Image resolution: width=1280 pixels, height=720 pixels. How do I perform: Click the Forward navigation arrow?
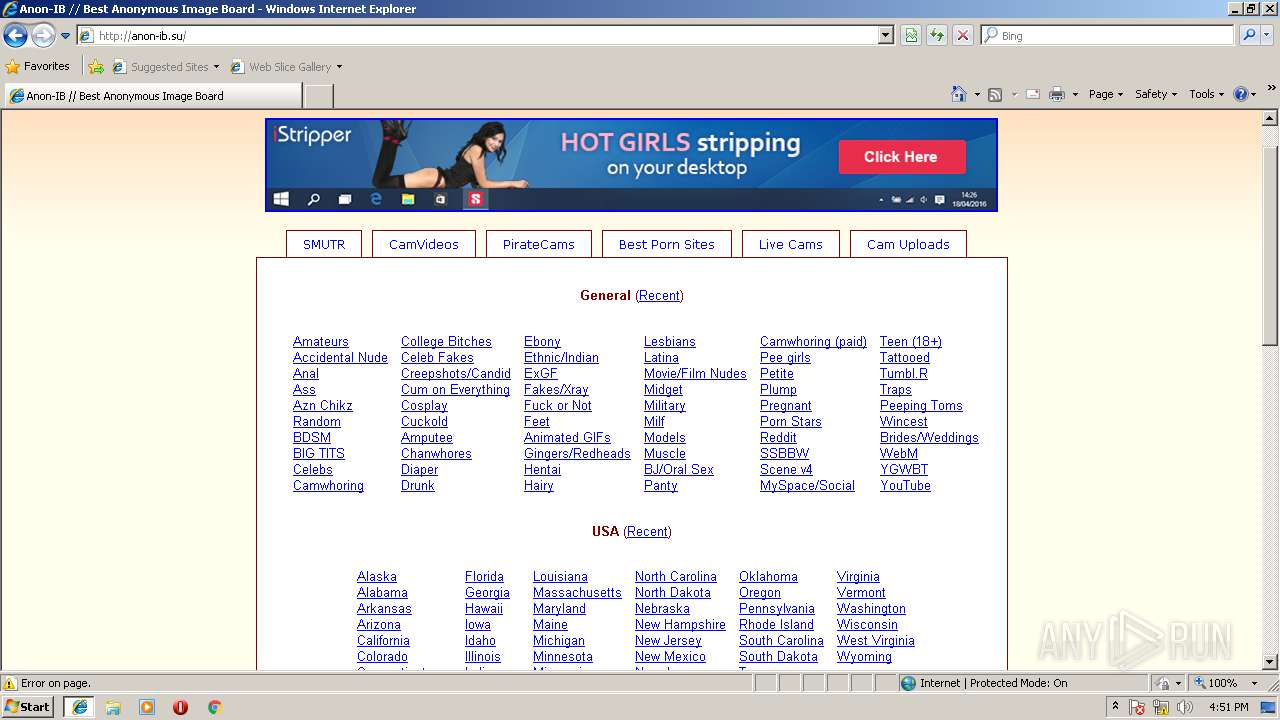click(x=43, y=36)
